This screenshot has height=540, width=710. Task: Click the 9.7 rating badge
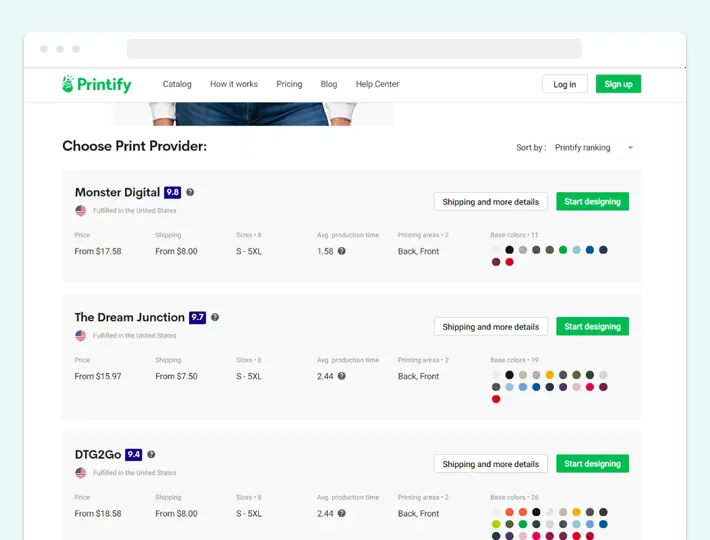pyautogui.click(x=197, y=317)
